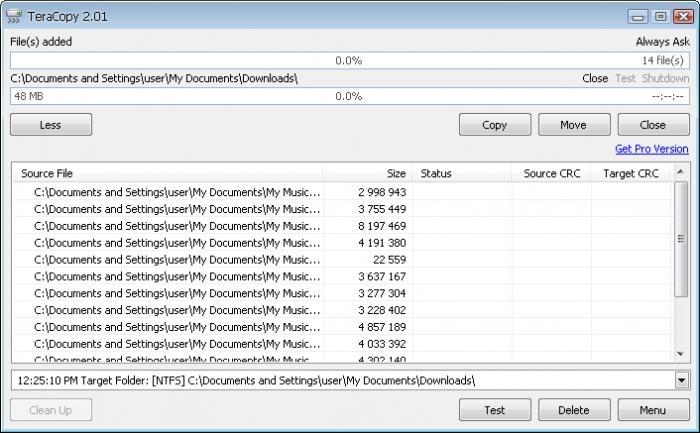Click the Status column header
700x433 pixels.
pos(461,173)
